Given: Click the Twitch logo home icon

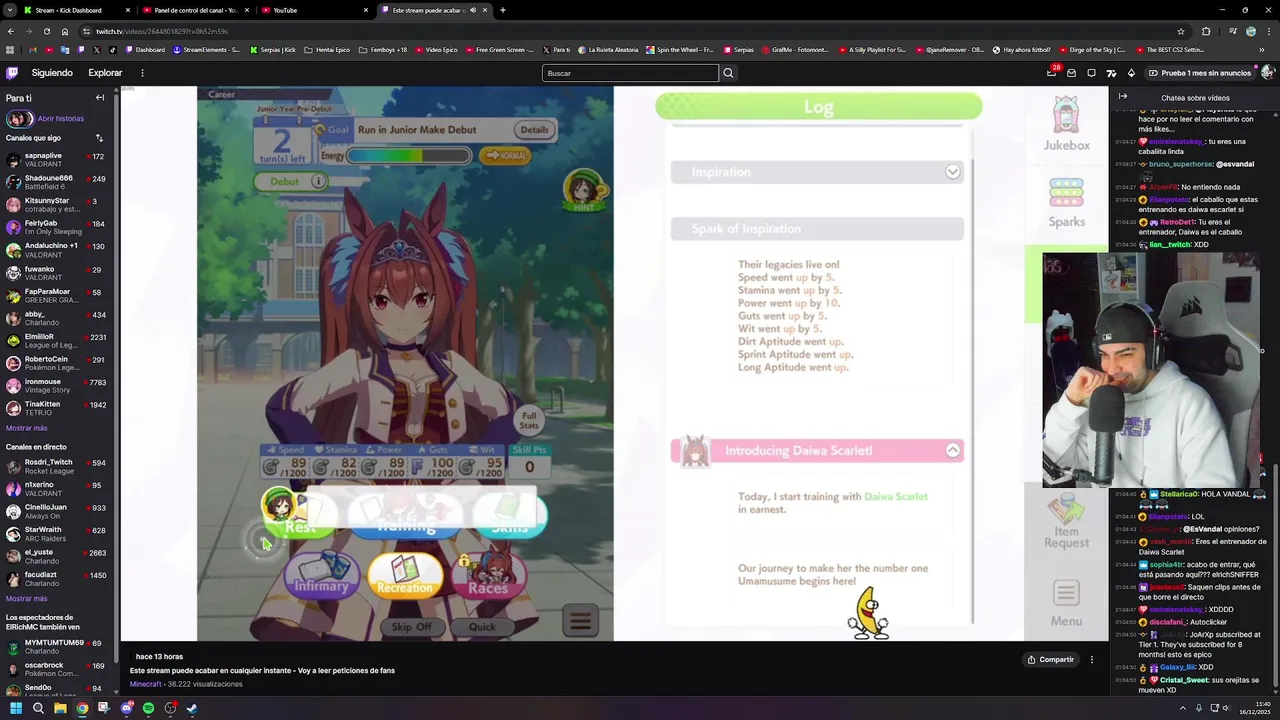Looking at the screenshot, I should click(12, 73).
